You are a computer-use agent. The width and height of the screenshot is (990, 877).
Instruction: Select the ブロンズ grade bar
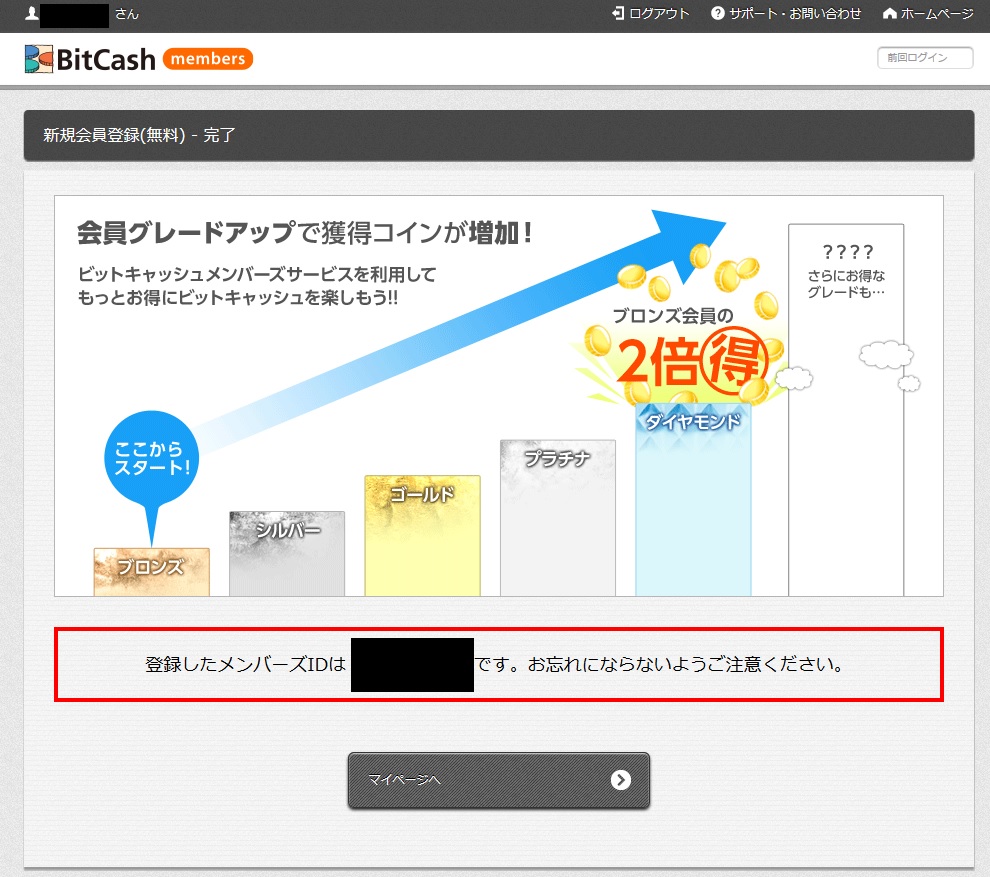pos(151,572)
